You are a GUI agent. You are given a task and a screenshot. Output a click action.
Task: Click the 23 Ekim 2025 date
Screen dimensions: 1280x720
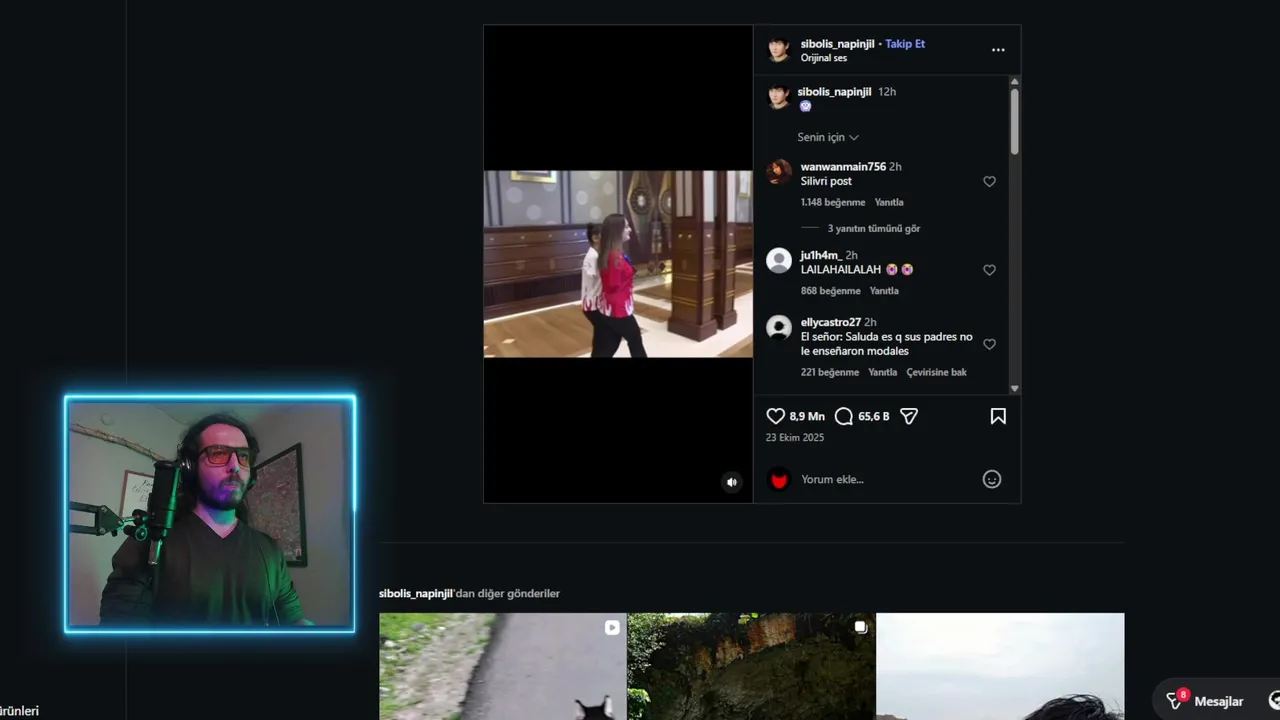(795, 438)
